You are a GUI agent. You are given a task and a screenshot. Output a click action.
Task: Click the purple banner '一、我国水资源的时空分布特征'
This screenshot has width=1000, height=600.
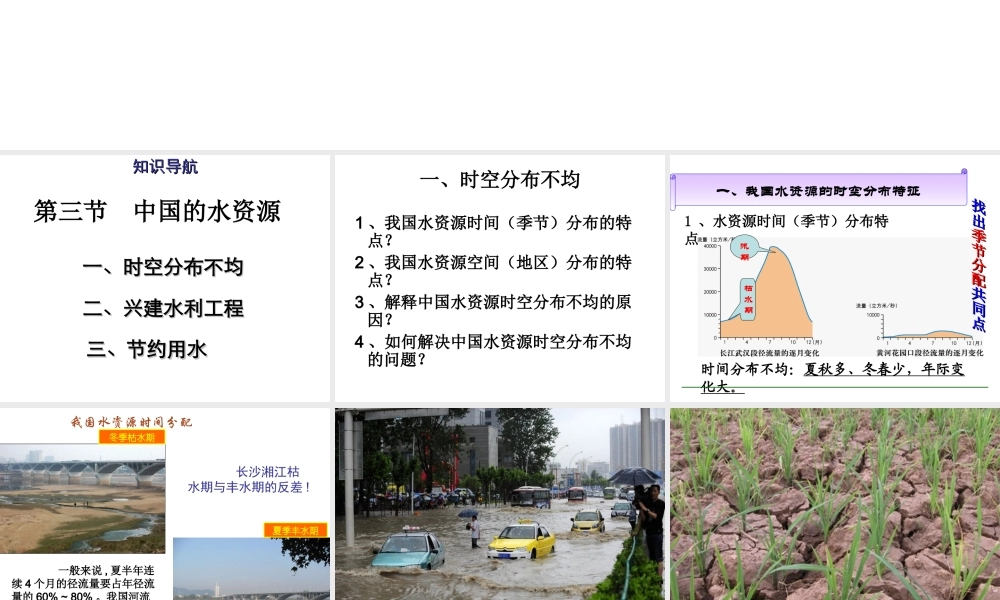(x=819, y=191)
